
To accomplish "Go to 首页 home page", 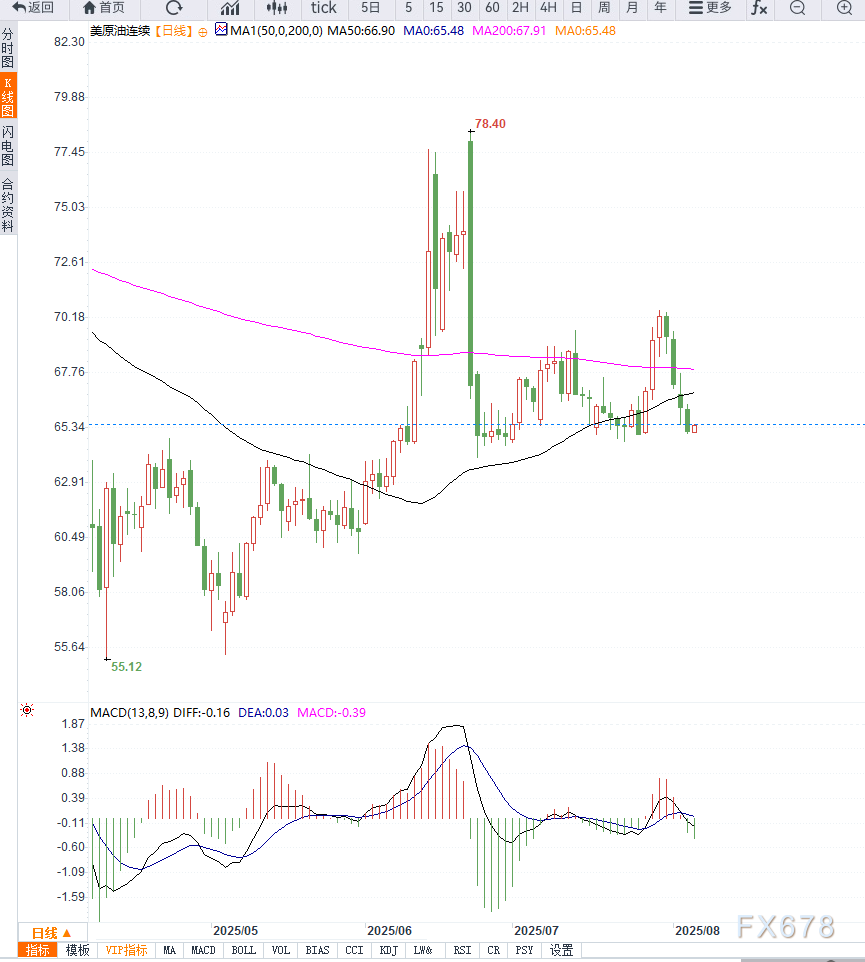I will (x=104, y=8).
